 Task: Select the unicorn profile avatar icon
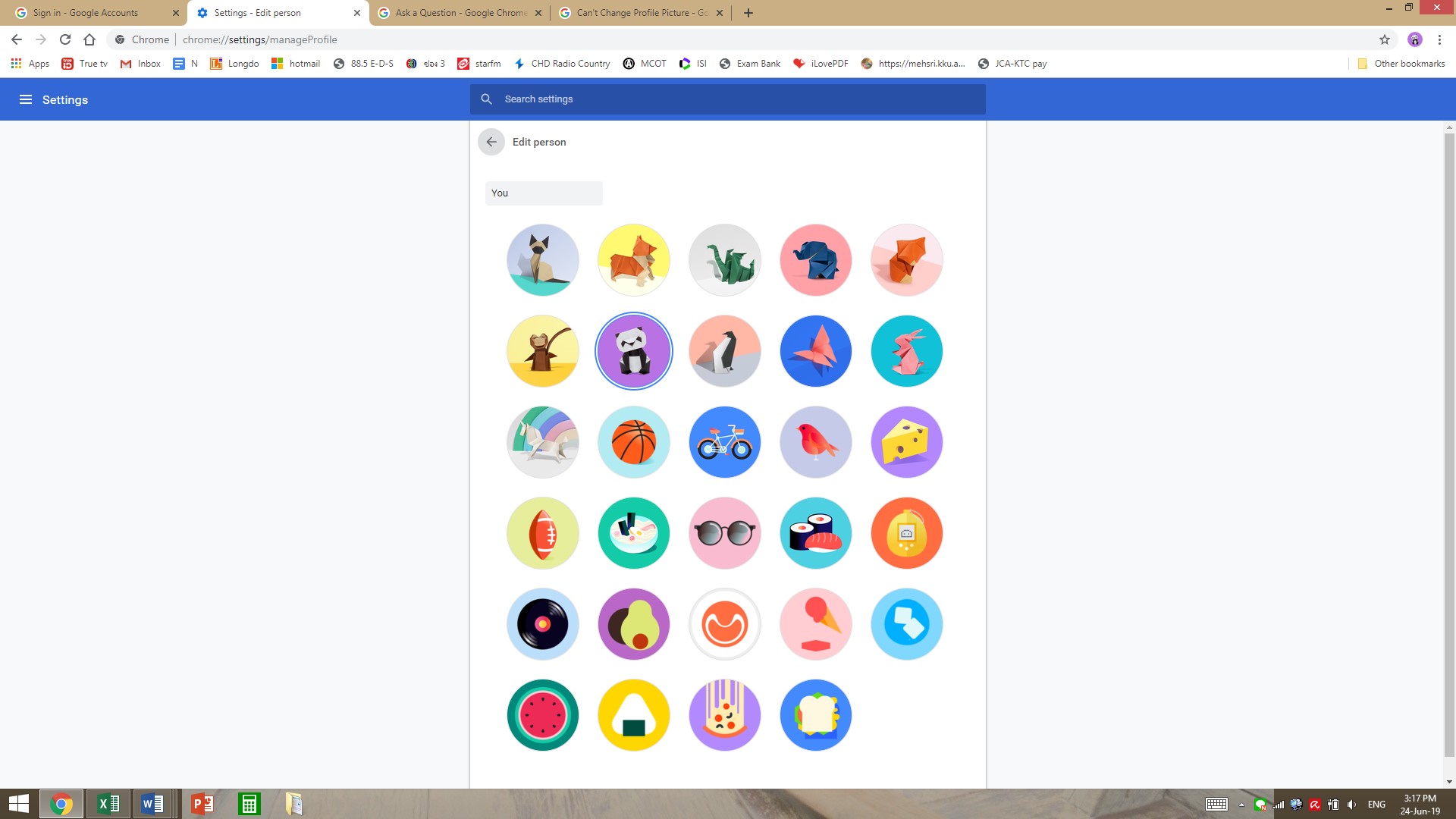(x=543, y=442)
